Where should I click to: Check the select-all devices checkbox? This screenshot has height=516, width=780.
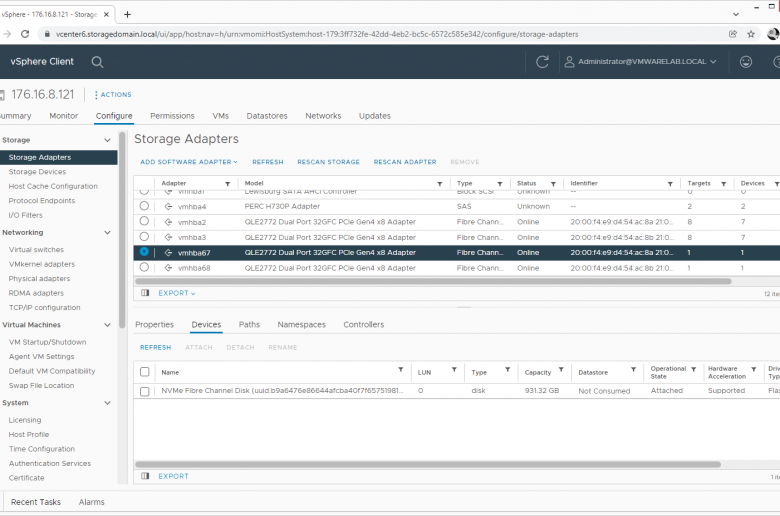[145, 372]
